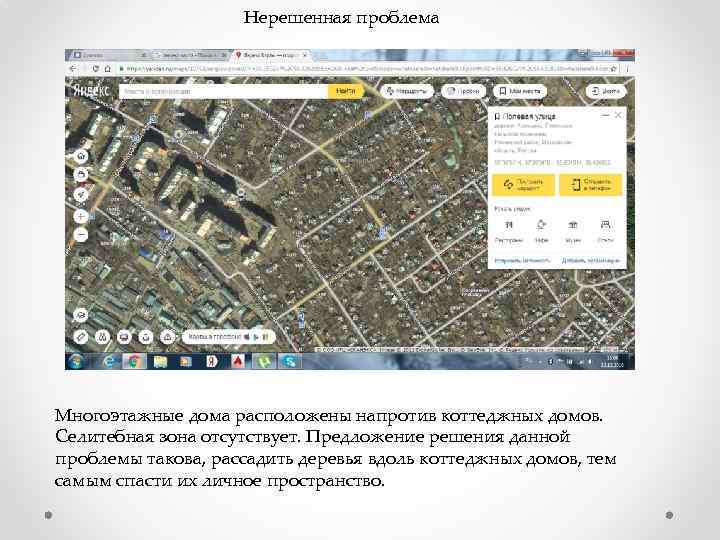
Task: Close the Полевая улица info card
Action: [x=618, y=115]
